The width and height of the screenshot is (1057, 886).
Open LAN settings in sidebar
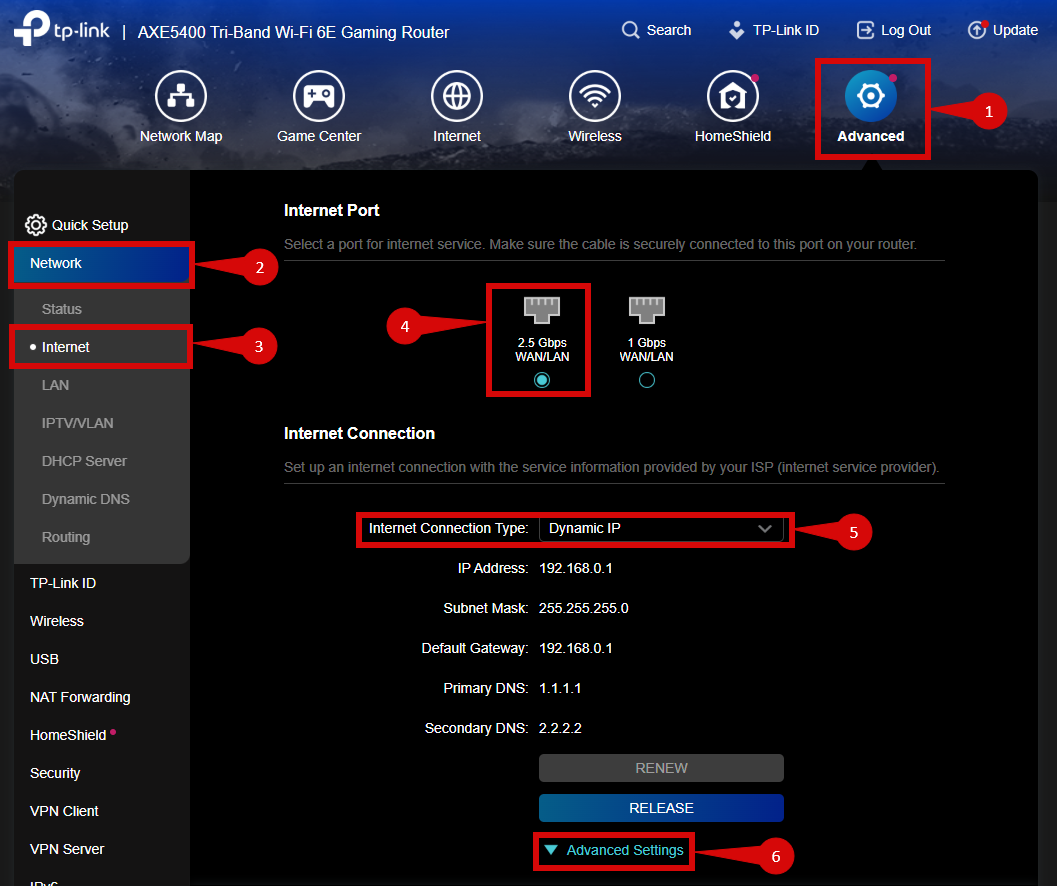pyautogui.click(x=55, y=385)
